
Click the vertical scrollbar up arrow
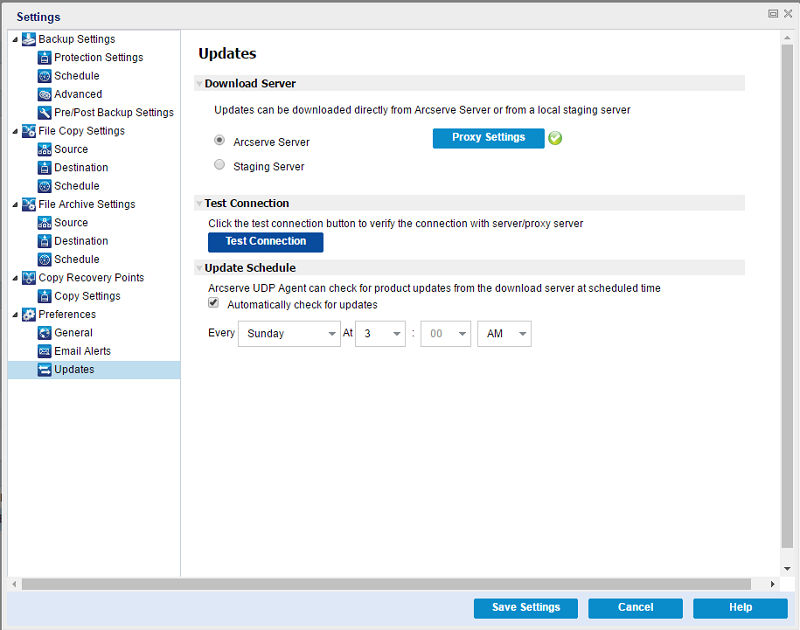coord(787,37)
